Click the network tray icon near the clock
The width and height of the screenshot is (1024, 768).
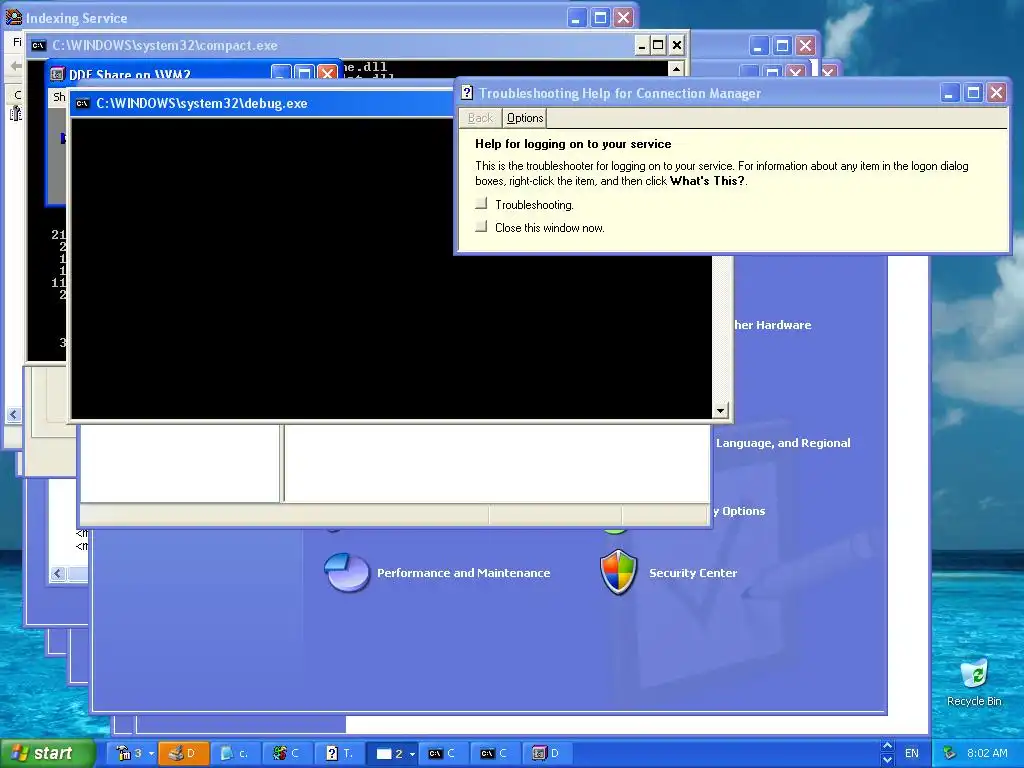[x=950, y=753]
